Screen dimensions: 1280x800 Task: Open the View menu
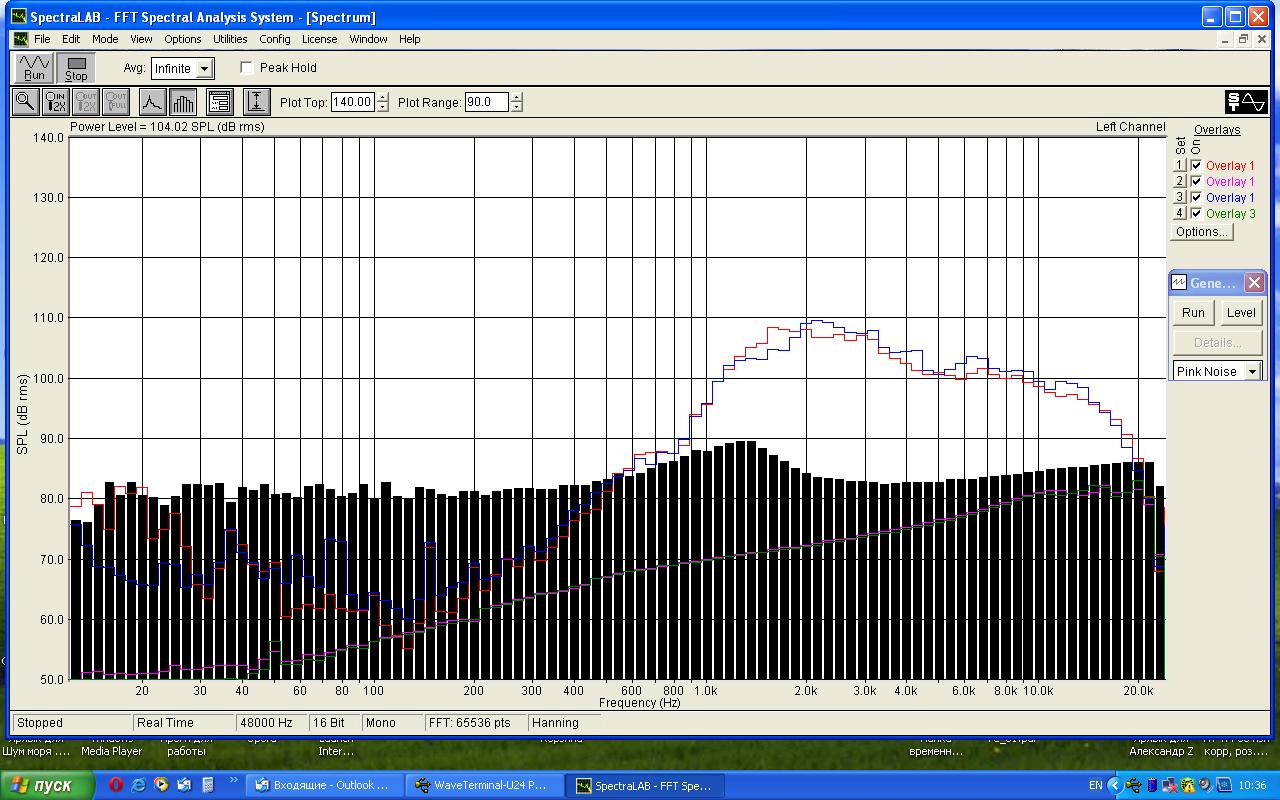142,39
